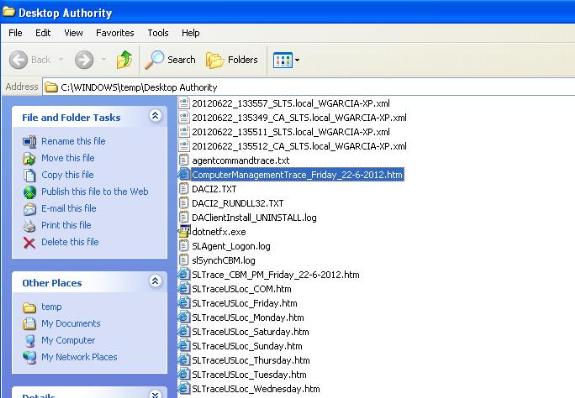Viewport: 575px width, 398px height.
Task: Click the My Computer icon
Action: (29, 341)
